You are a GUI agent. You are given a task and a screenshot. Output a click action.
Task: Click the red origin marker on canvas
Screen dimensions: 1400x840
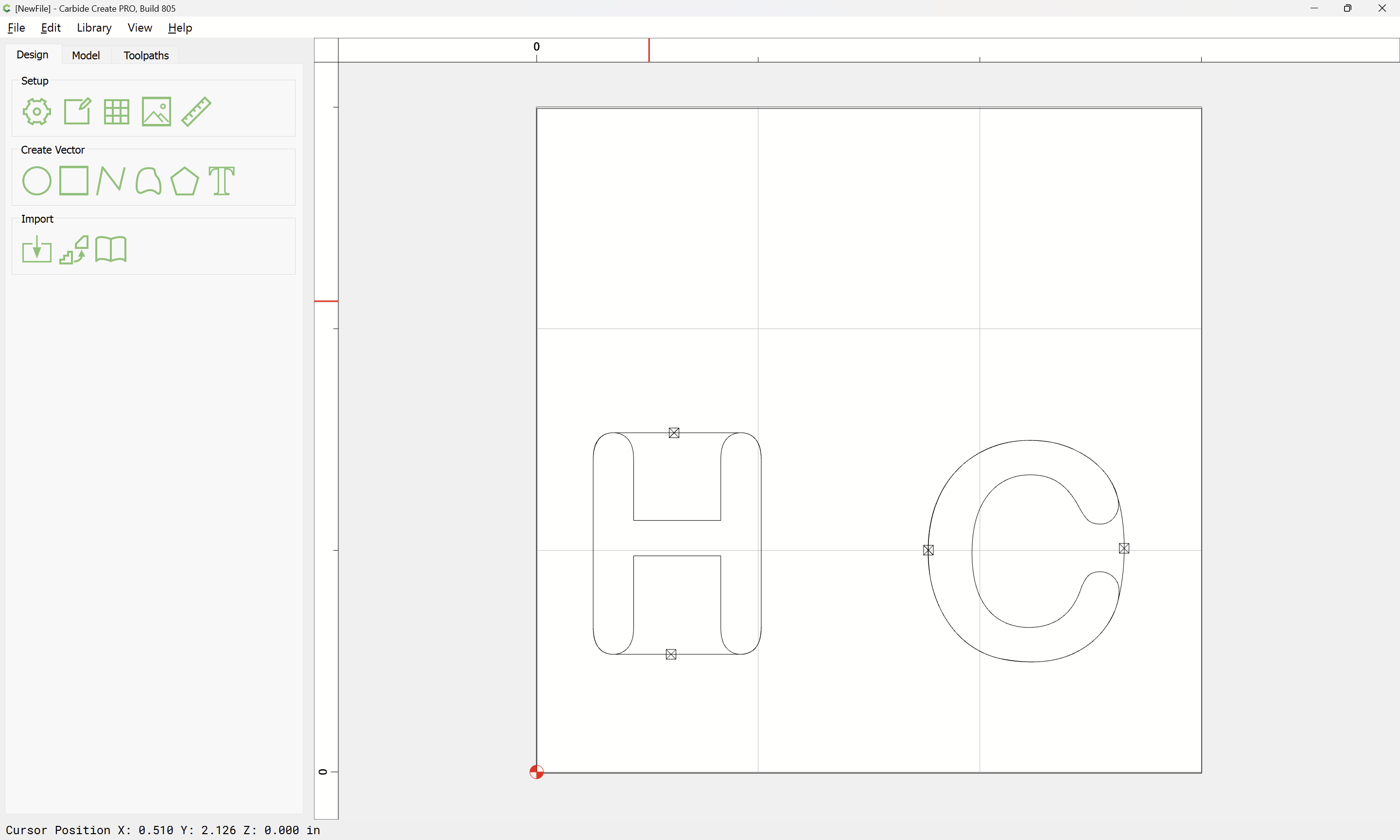pos(537,772)
